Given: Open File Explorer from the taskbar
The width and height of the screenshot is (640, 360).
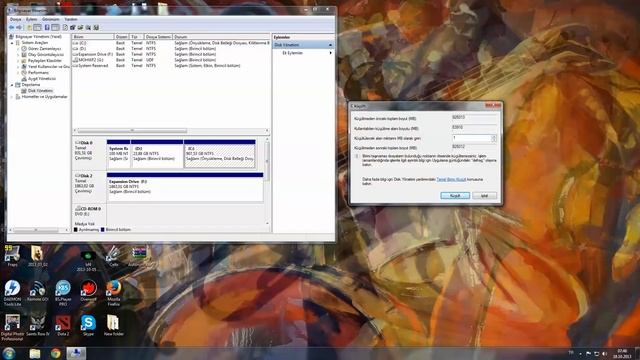Looking at the screenshot, I should [x=35, y=353].
